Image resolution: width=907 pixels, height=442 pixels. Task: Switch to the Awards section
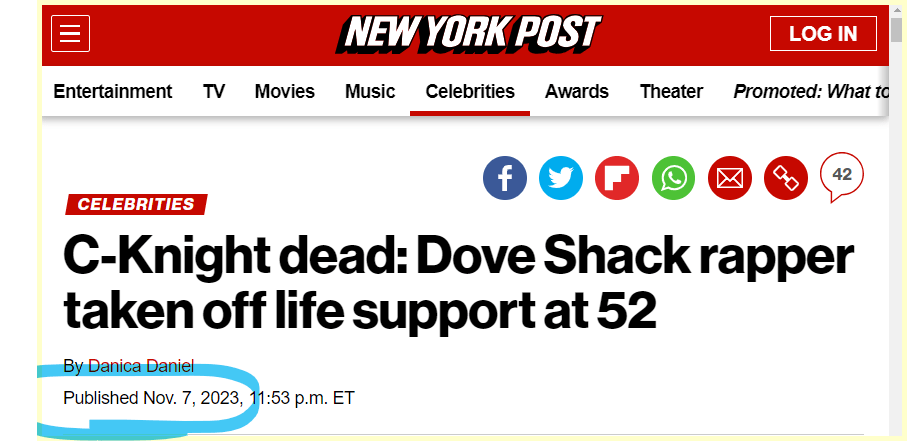pyautogui.click(x=577, y=91)
